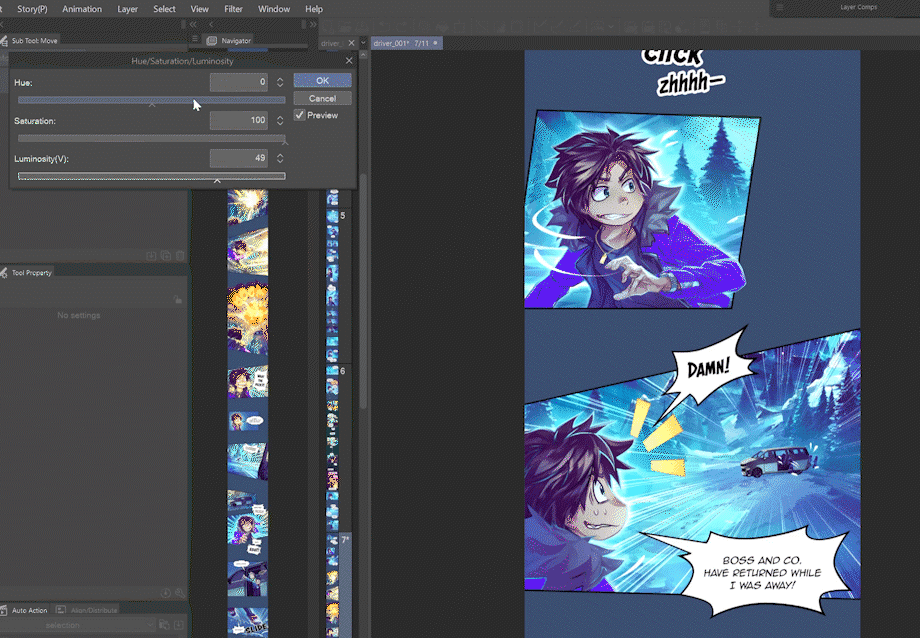Click the single left arrow above Navigator
This screenshot has width=920, height=638.
click(211, 24)
